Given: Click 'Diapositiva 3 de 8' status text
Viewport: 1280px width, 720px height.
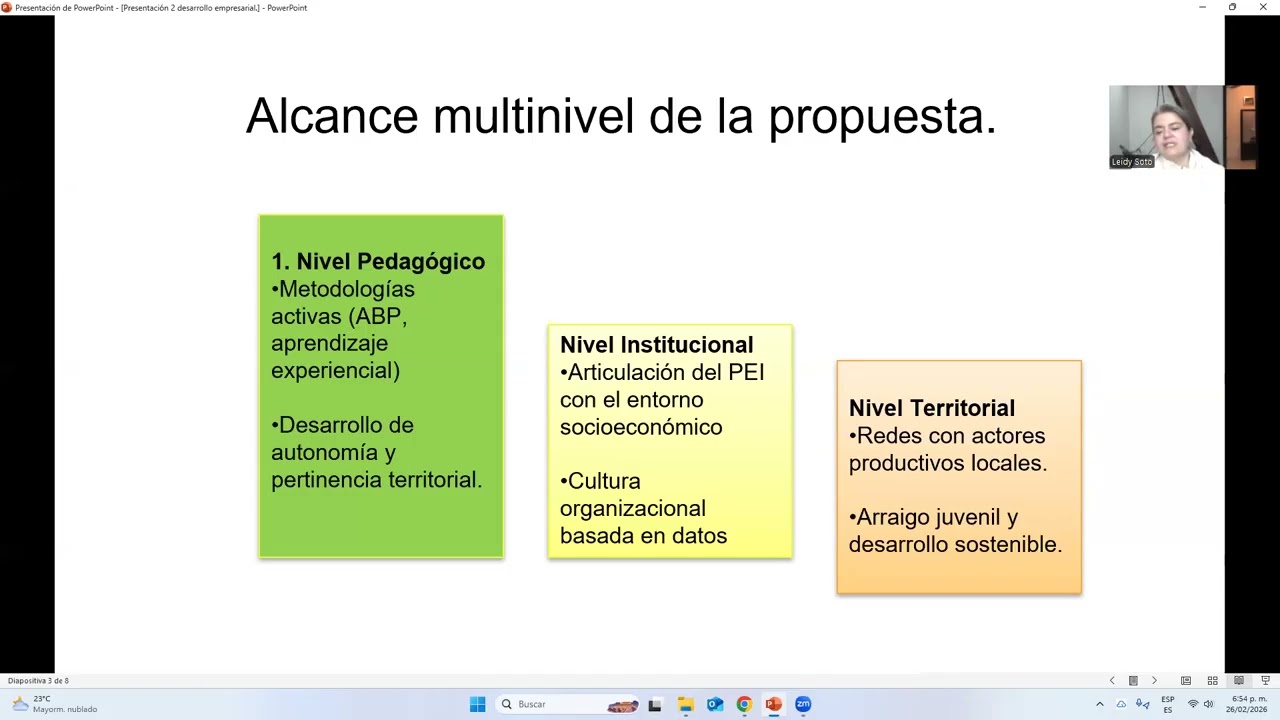Looking at the screenshot, I should (38, 681).
